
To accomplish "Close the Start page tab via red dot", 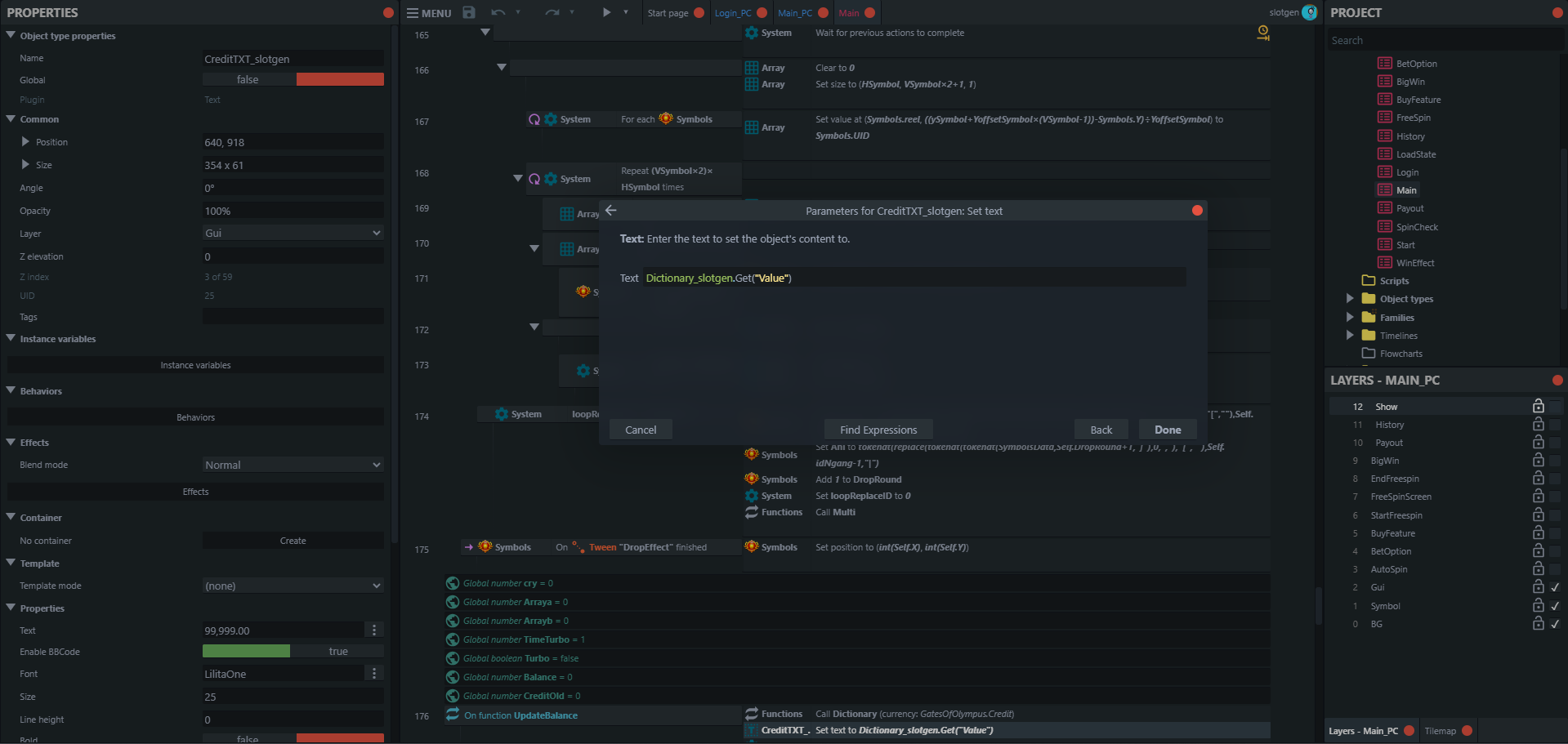I will pos(699,12).
